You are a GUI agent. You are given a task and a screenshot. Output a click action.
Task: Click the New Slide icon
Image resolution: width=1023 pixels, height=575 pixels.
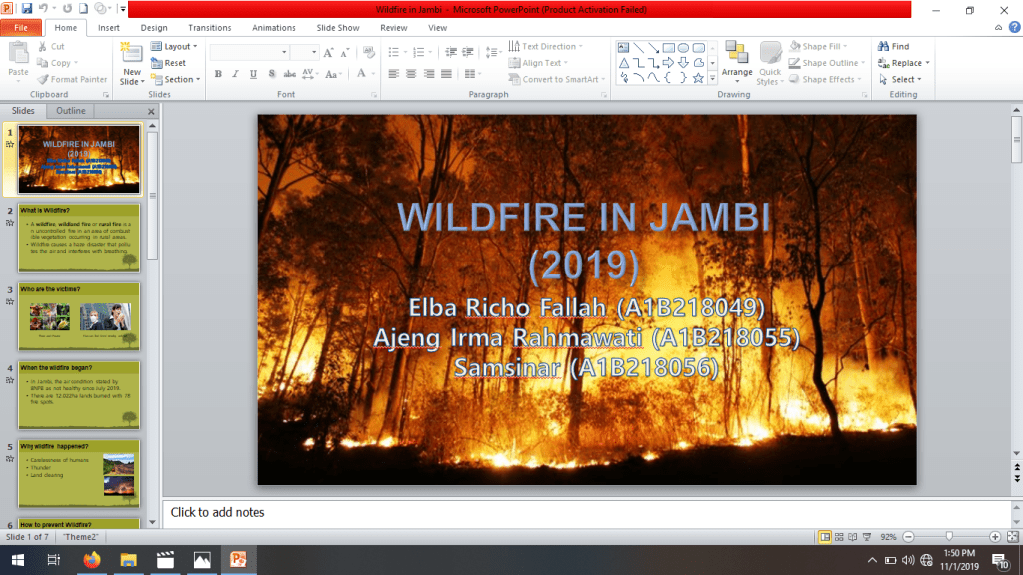tap(132, 55)
